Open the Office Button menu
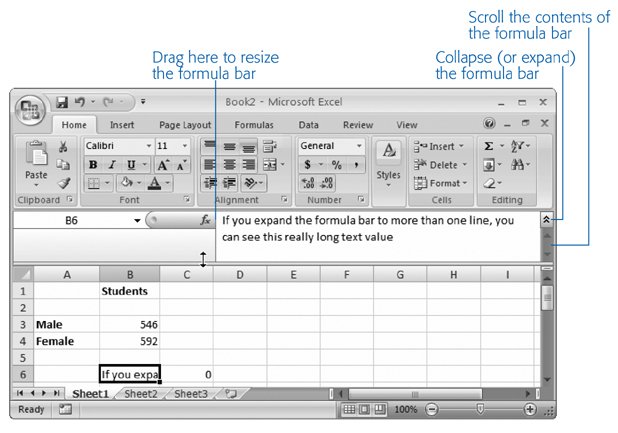 (31, 108)
